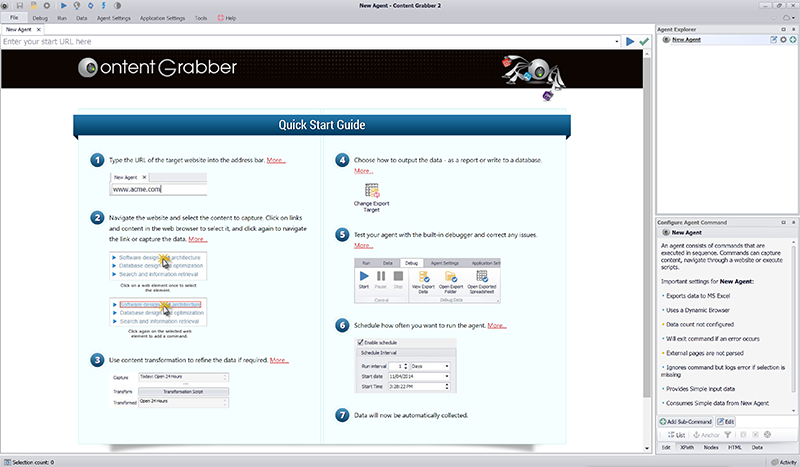Follow More link in step 6 schedule
The height and width of the screenshot is (467, 800).
coord(496,326)
